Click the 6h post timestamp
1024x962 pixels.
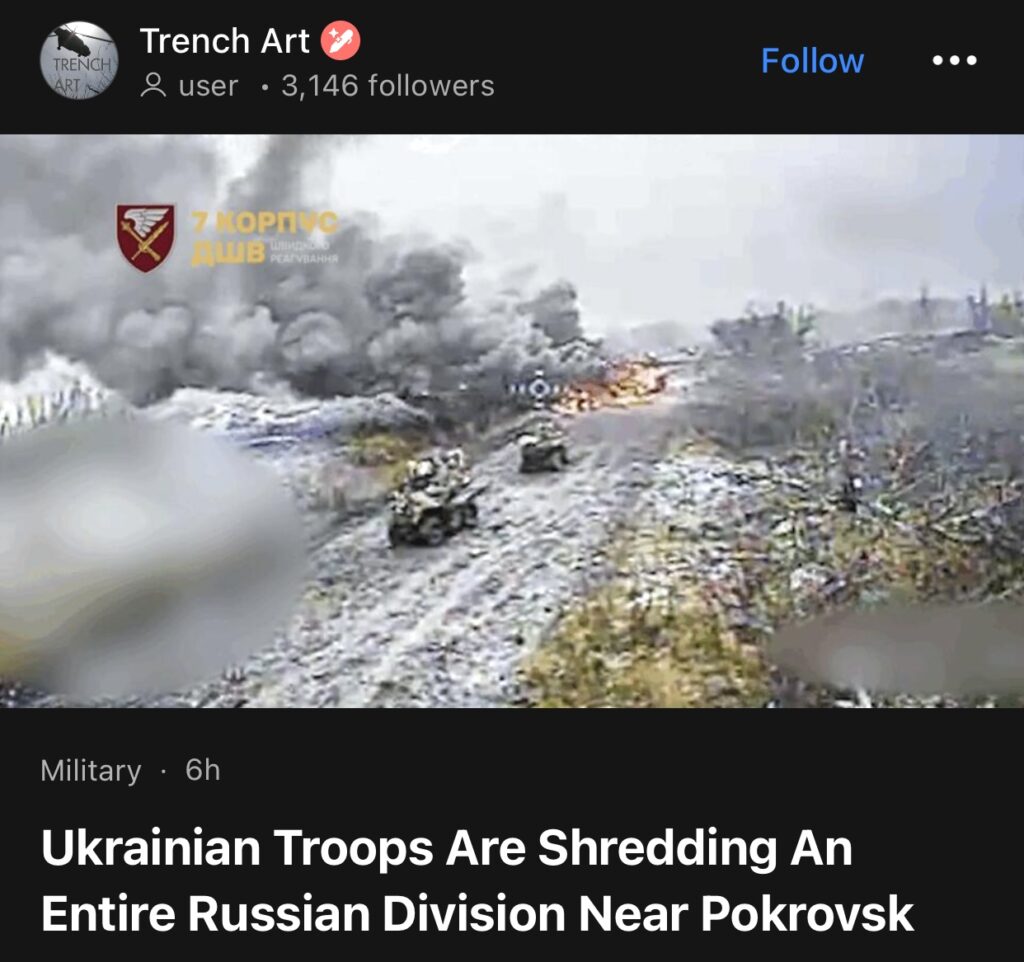coord(202,771)
